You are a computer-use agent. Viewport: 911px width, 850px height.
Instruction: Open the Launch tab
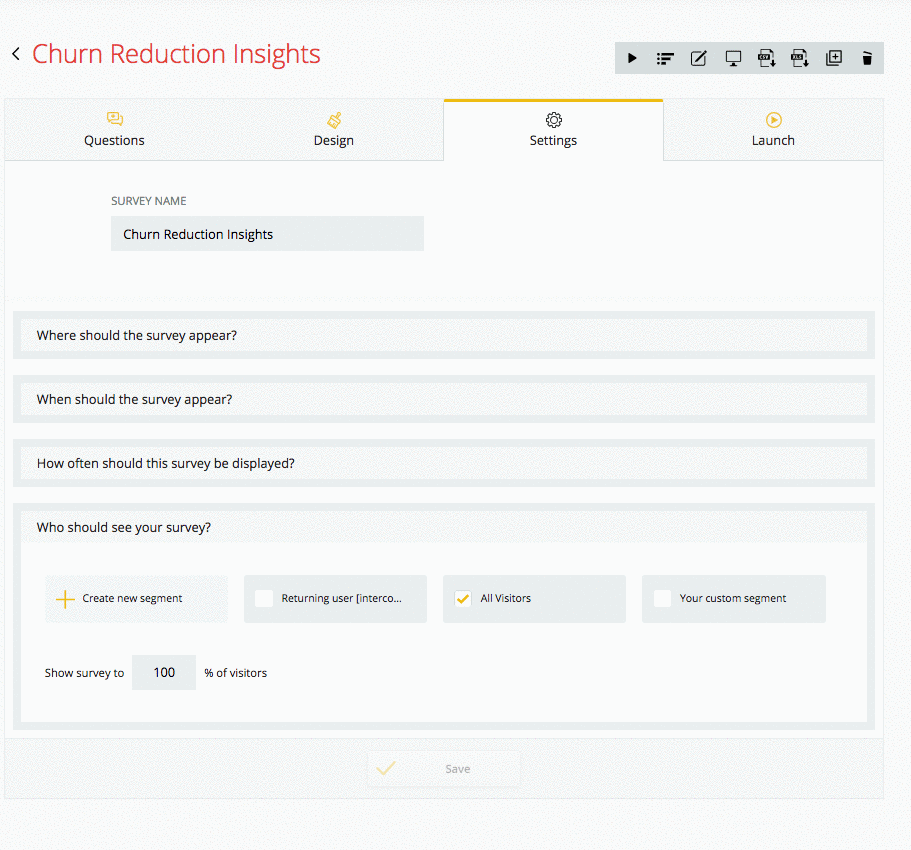pos(773,130)
